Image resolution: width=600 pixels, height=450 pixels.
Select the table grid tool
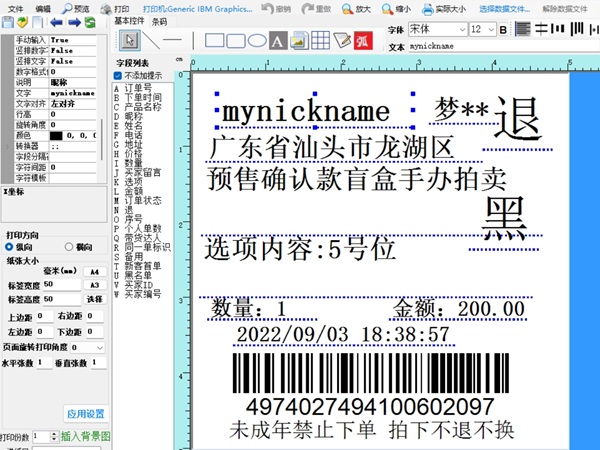coord(320,40)
